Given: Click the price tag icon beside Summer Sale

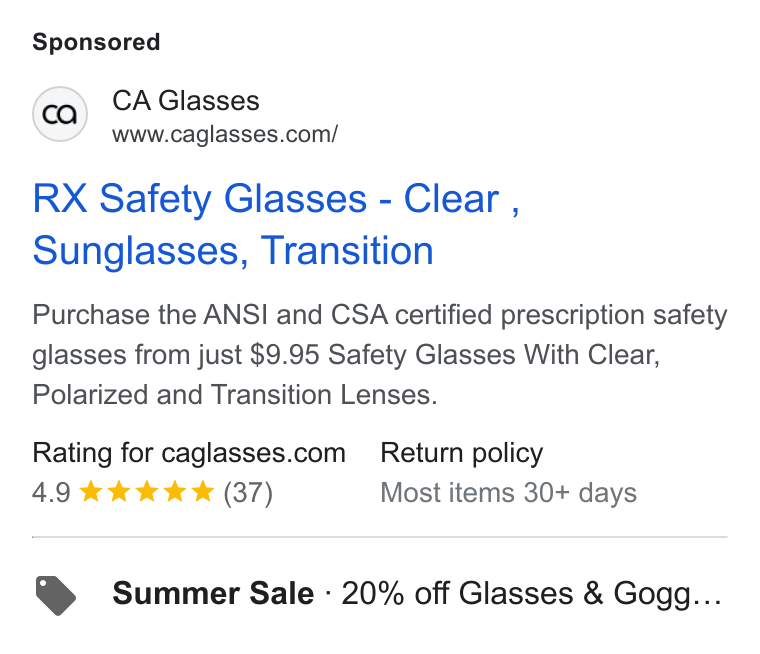Looking at the screenshot, I should click(56, 595).
